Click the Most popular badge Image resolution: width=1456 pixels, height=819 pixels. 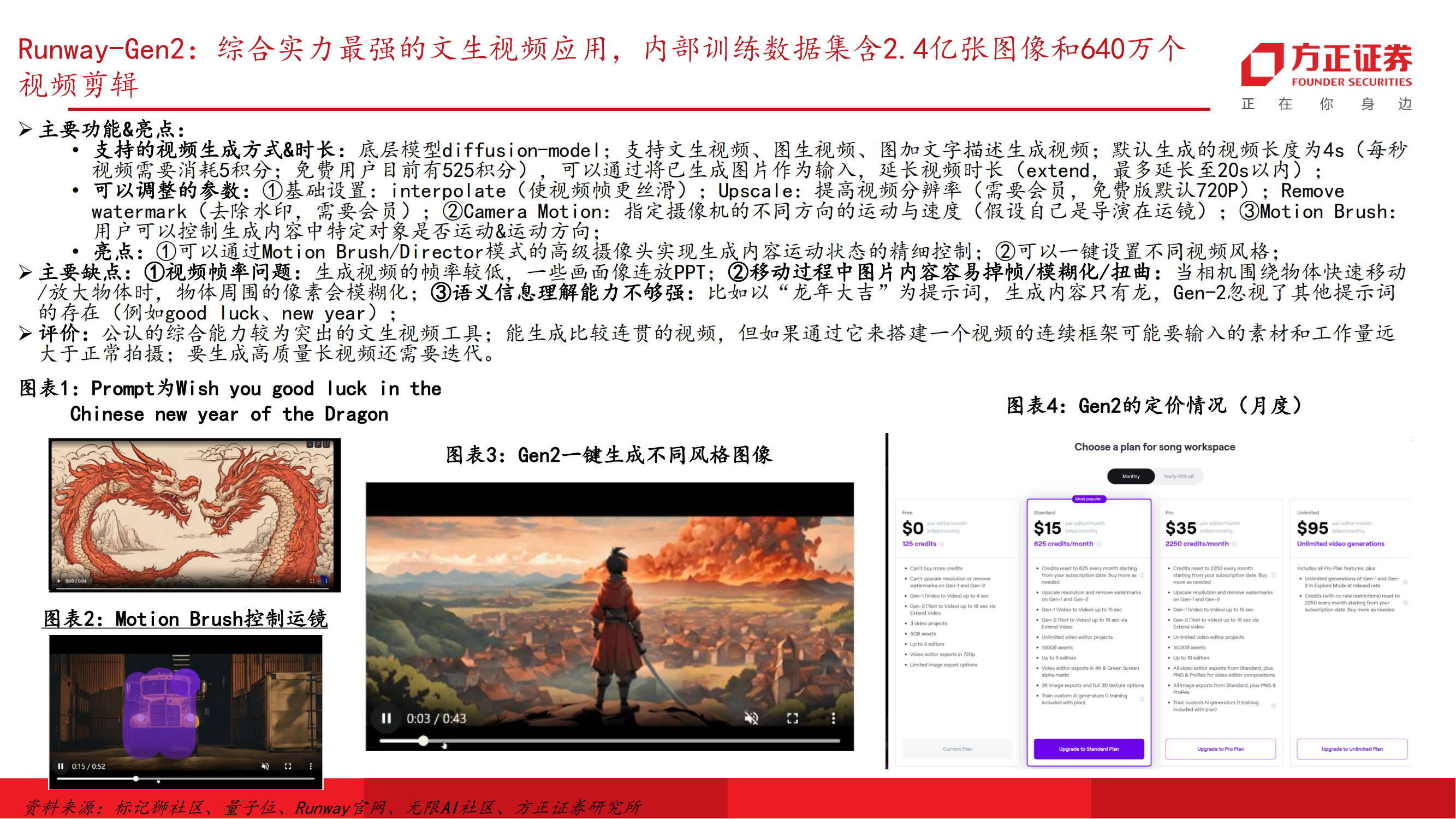[1089, 499]
